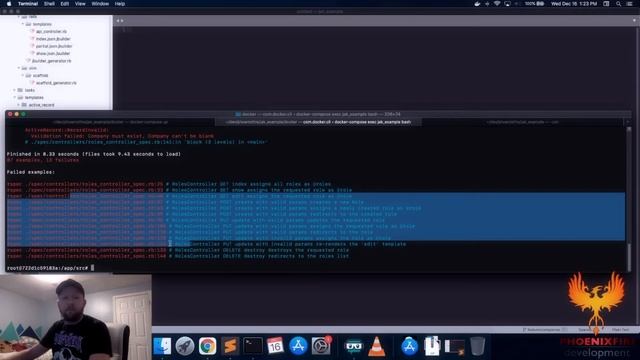Screen dimensions: 640x360
Task: Open the Apple menu
Action: click(x=9, y=4)
